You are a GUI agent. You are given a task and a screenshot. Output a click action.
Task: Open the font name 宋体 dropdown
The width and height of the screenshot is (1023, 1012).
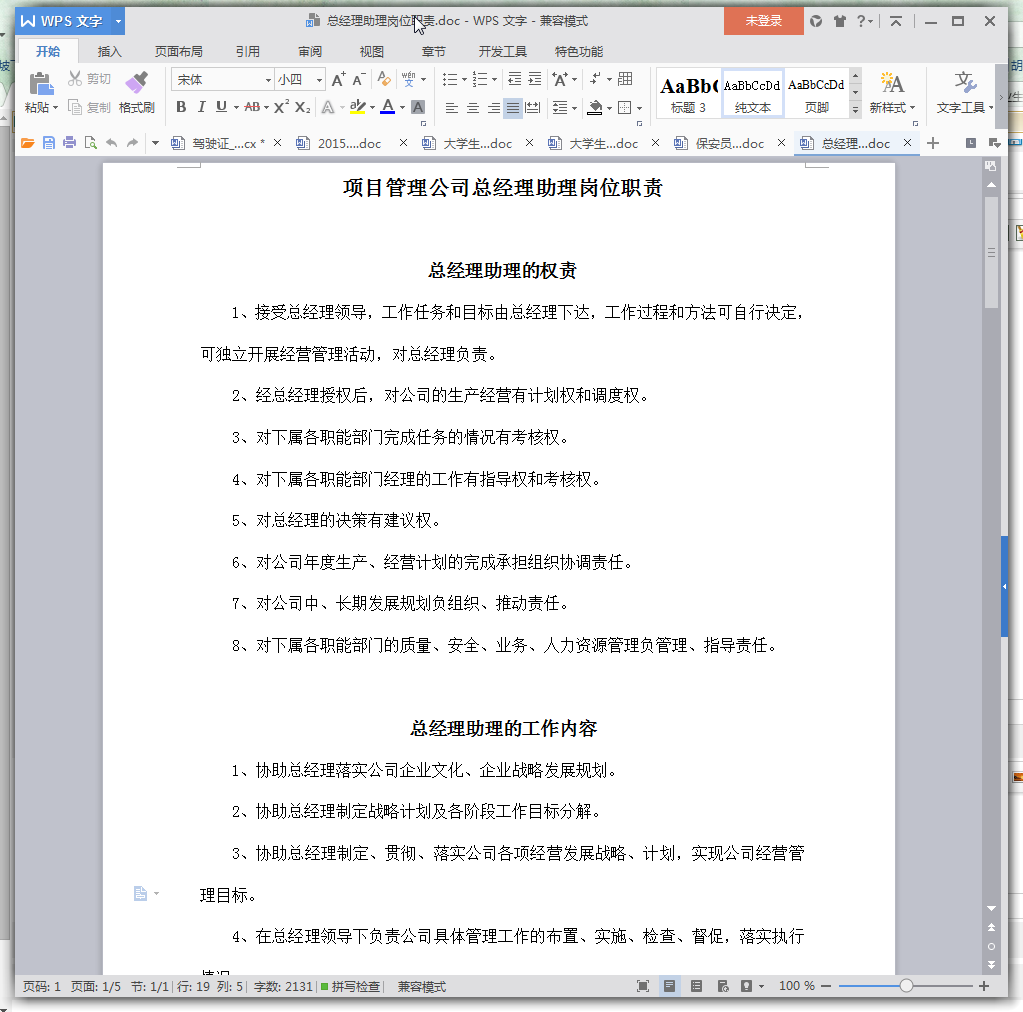(x=267, y=80)
